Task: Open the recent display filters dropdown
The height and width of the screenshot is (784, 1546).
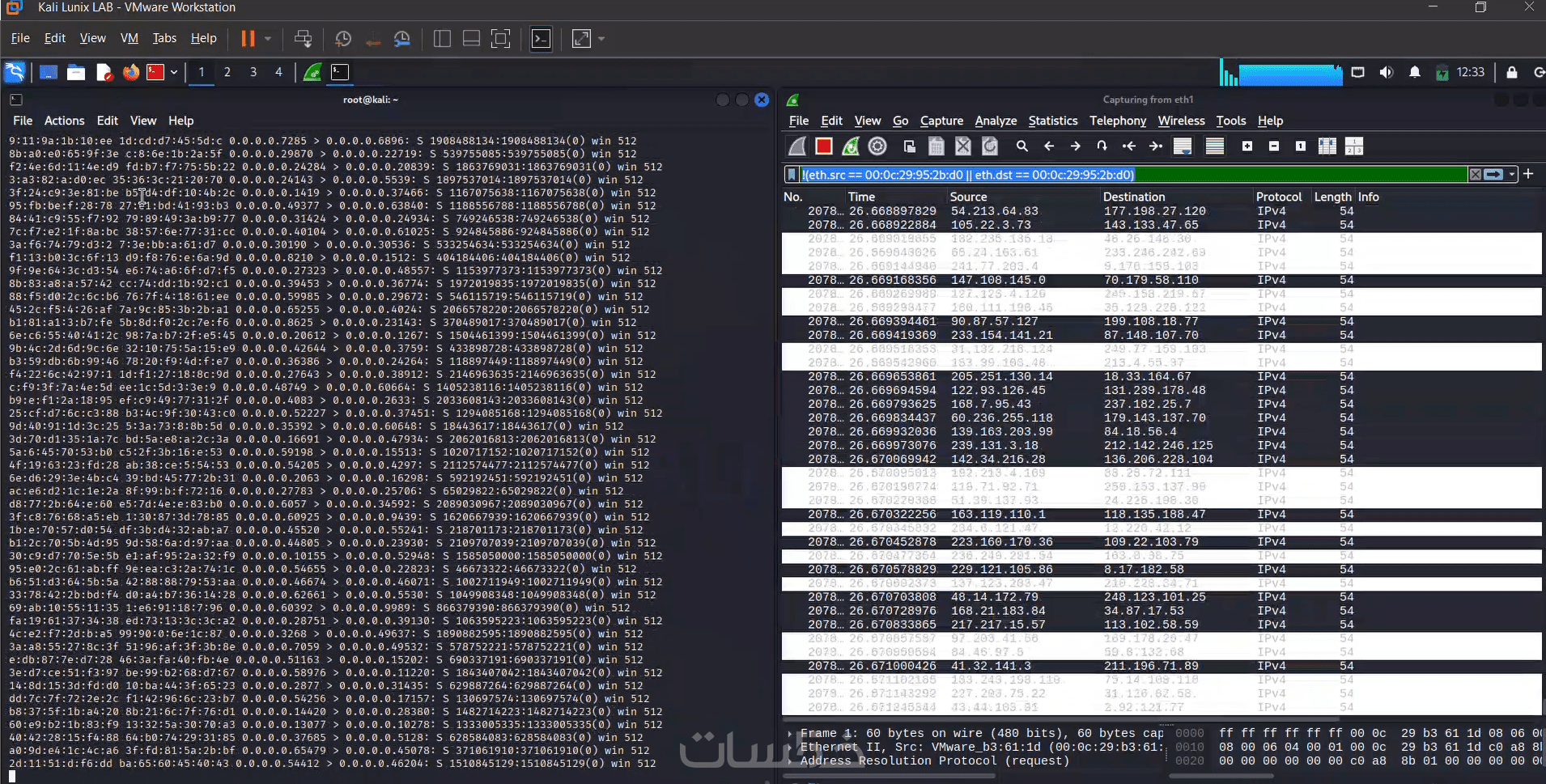Action: (x=1512, y=175)
